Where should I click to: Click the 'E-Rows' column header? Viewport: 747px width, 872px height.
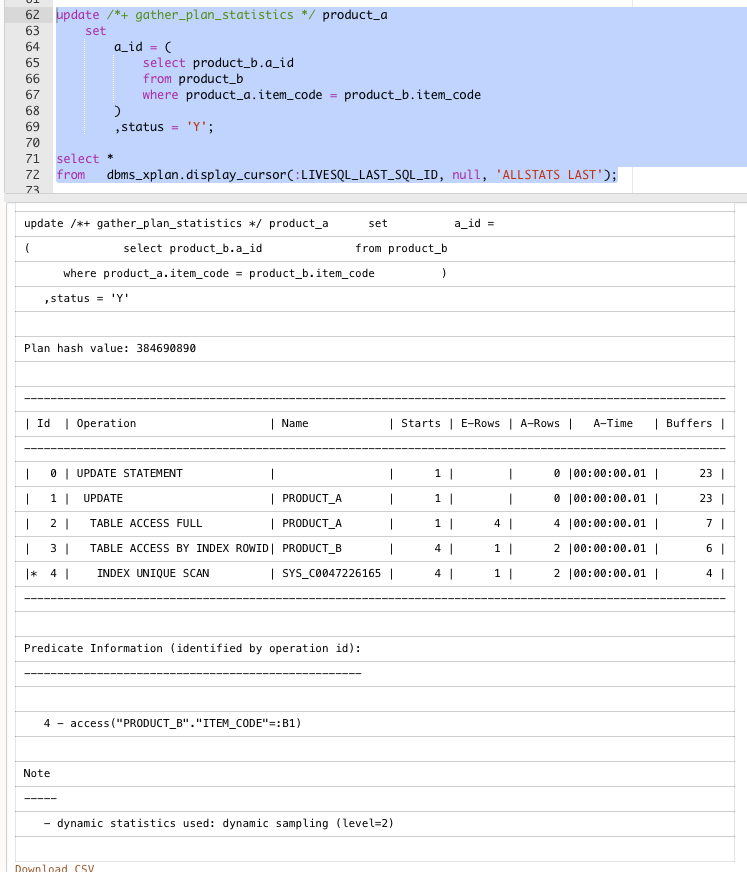point(480,423)
